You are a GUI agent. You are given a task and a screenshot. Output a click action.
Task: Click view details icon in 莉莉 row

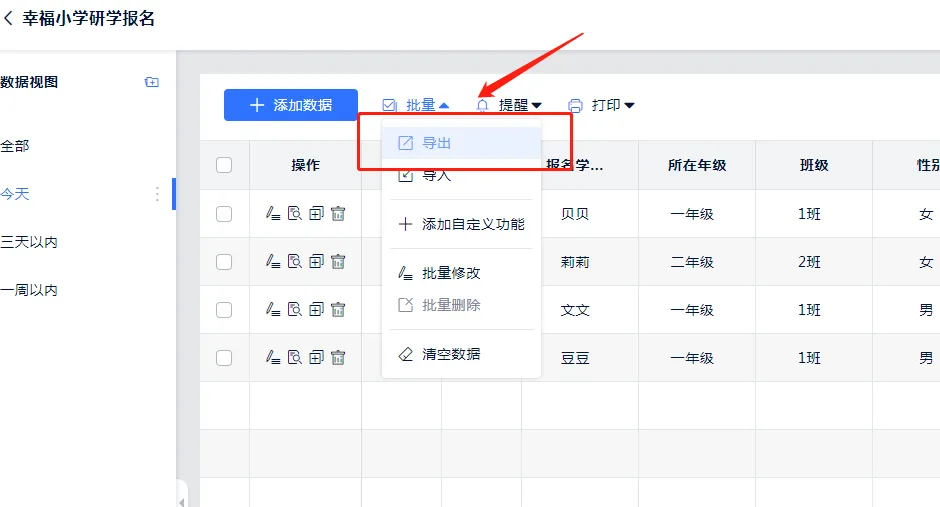click(294, 262)
